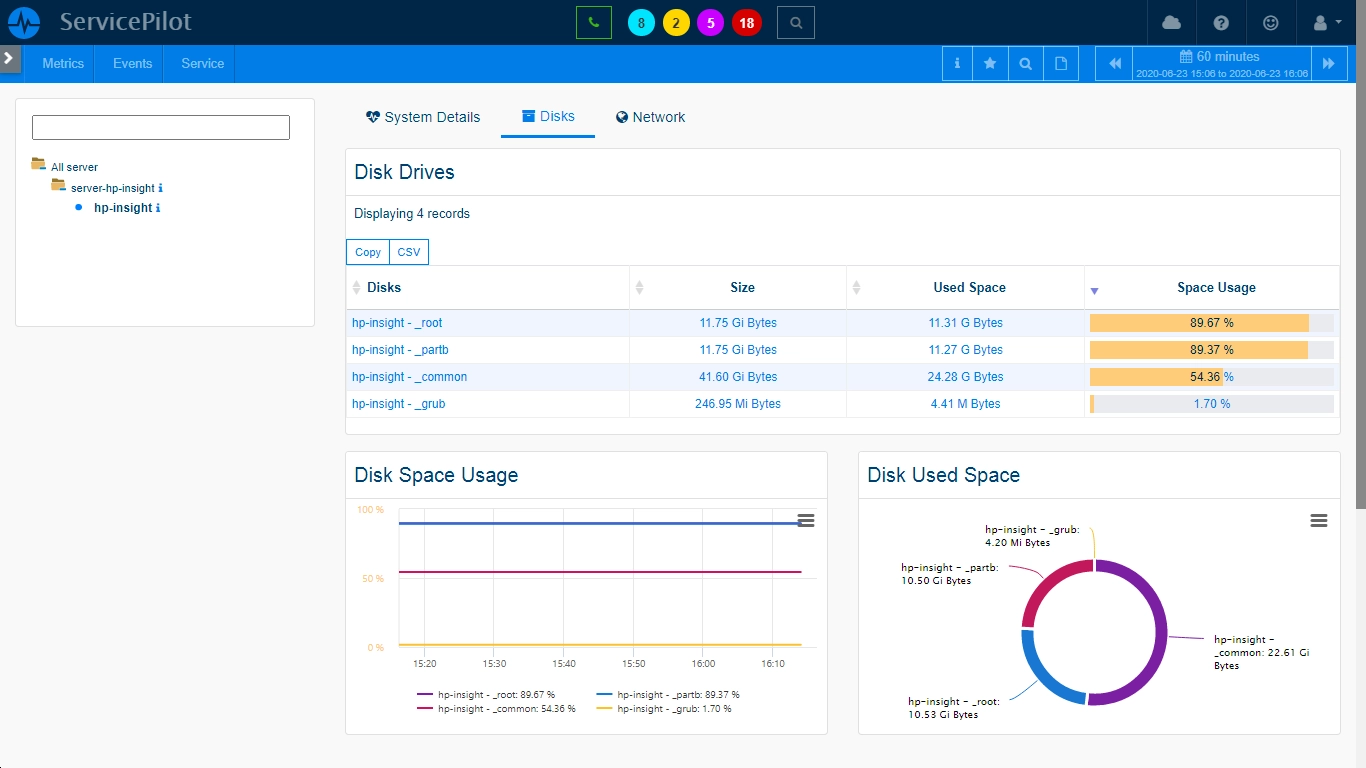Open the cloud icon in the header
Image resolution: width=1366 pixels, height=768 pixels.
1171,22
